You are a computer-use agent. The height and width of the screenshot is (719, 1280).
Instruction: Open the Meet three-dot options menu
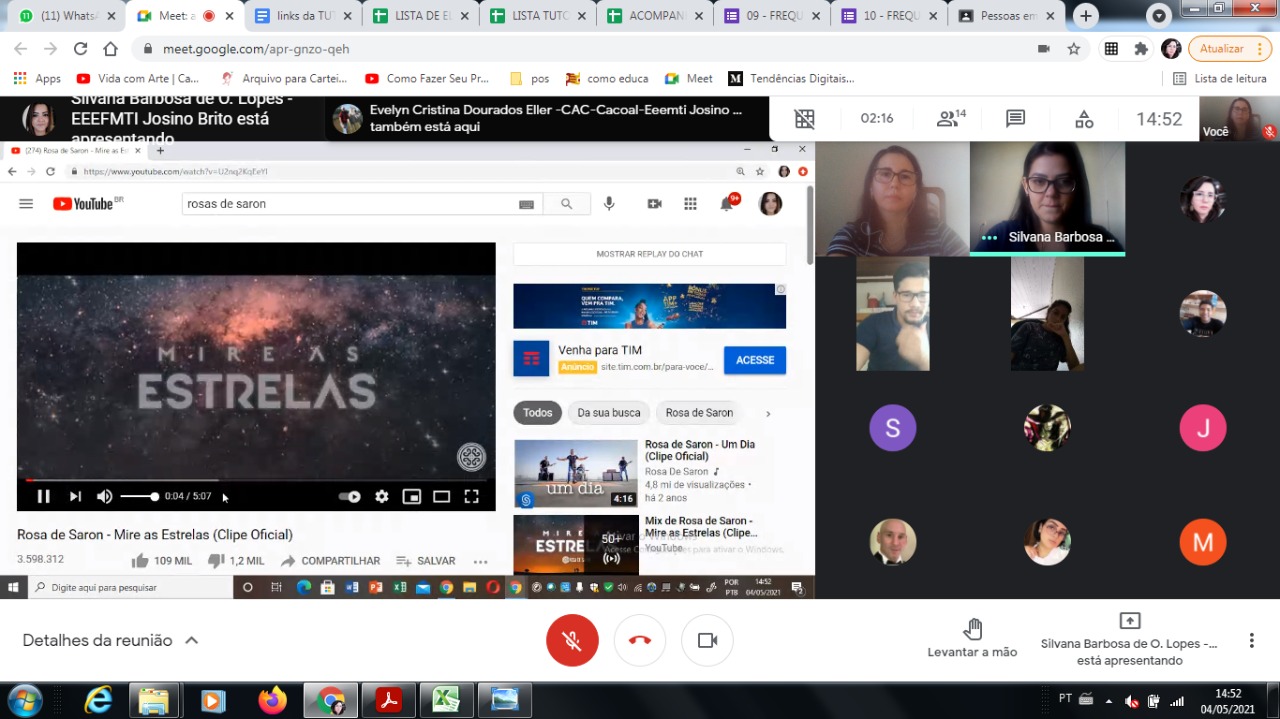(x=1251, y=640)
